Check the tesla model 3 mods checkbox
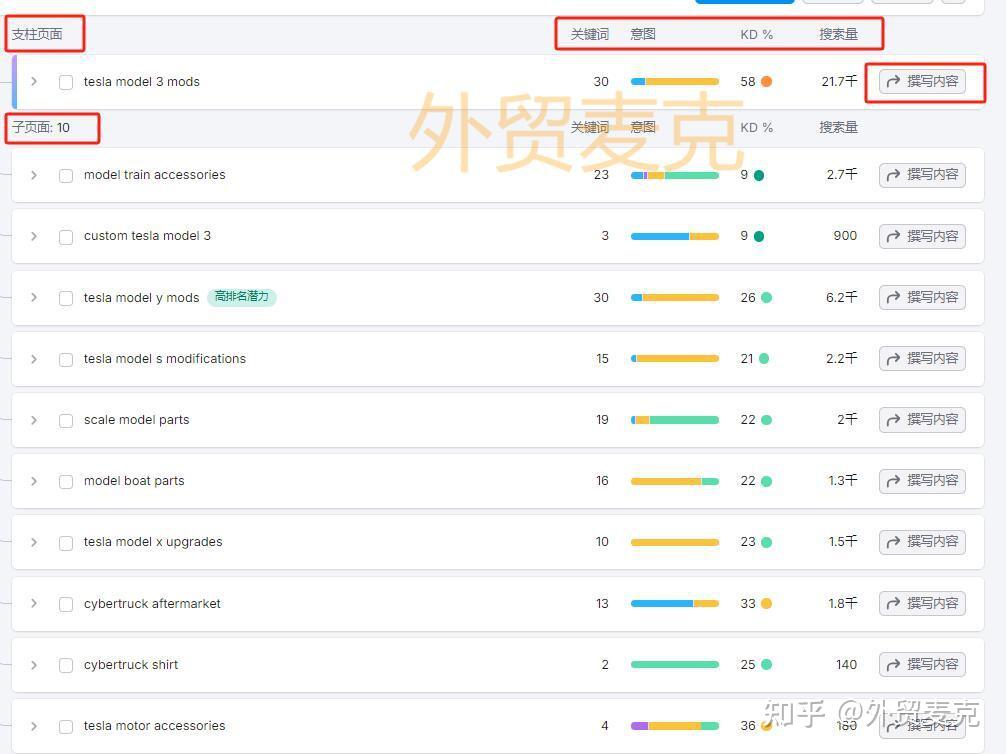The height and width of the screenshot is (754, 1006). click(x=65, y=82)
